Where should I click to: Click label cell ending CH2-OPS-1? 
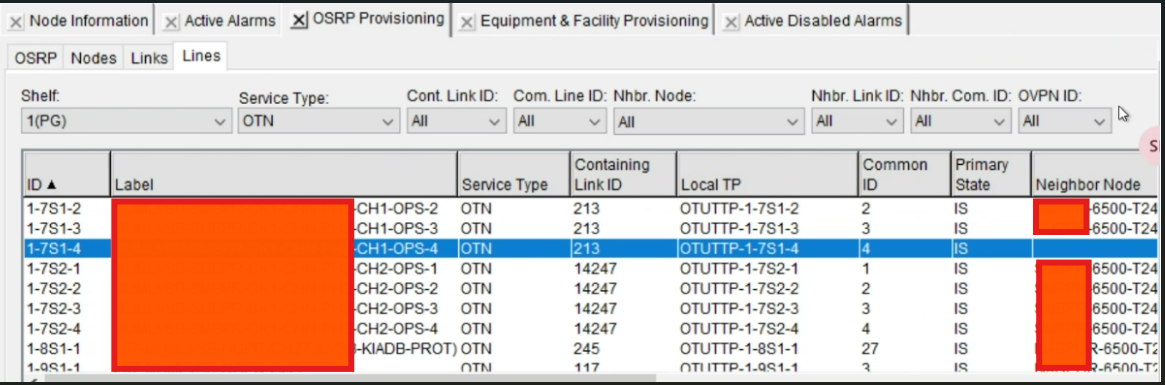(x=284, y=268)
